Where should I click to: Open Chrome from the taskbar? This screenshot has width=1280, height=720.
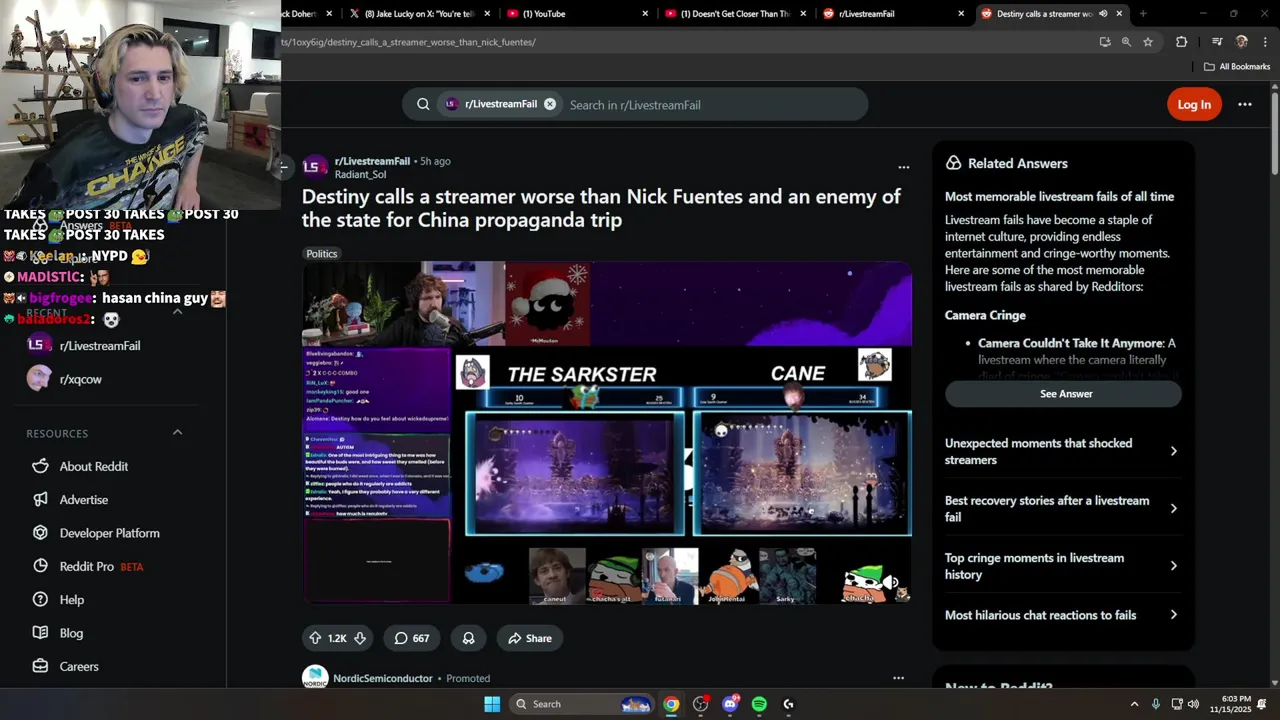click(x=671, y=704)
